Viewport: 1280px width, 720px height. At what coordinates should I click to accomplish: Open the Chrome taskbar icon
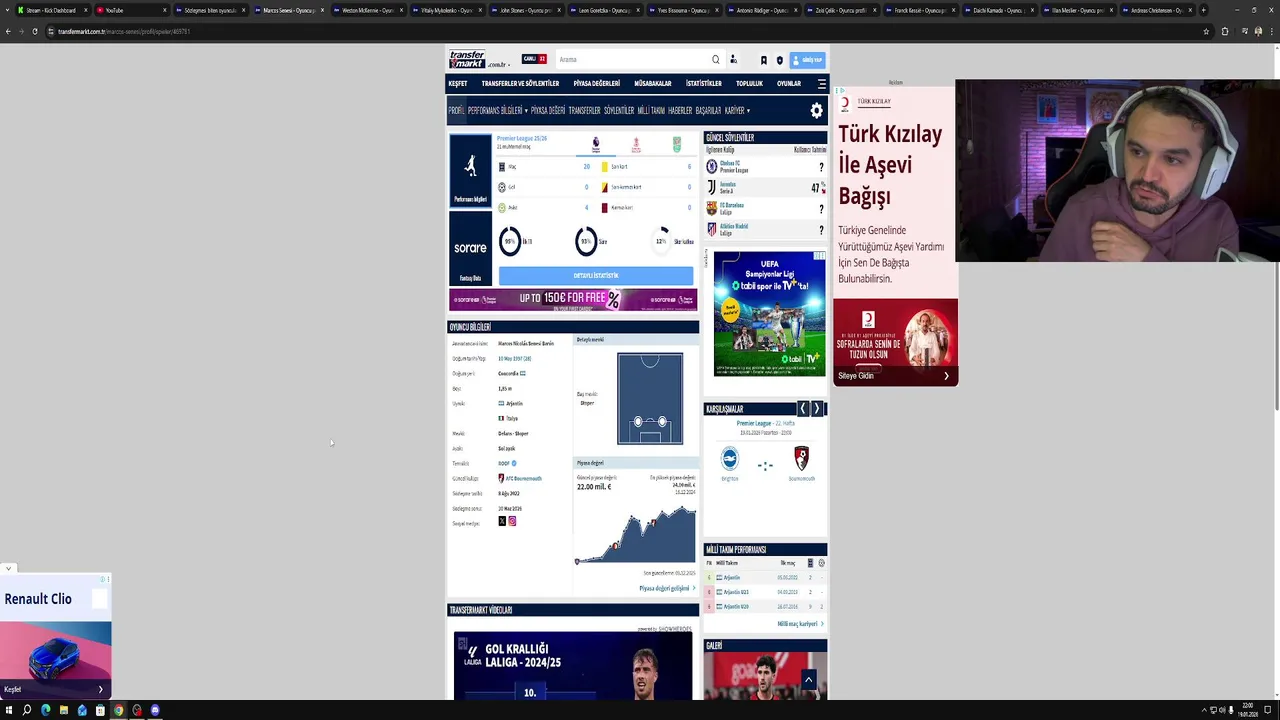click(118, 710)
